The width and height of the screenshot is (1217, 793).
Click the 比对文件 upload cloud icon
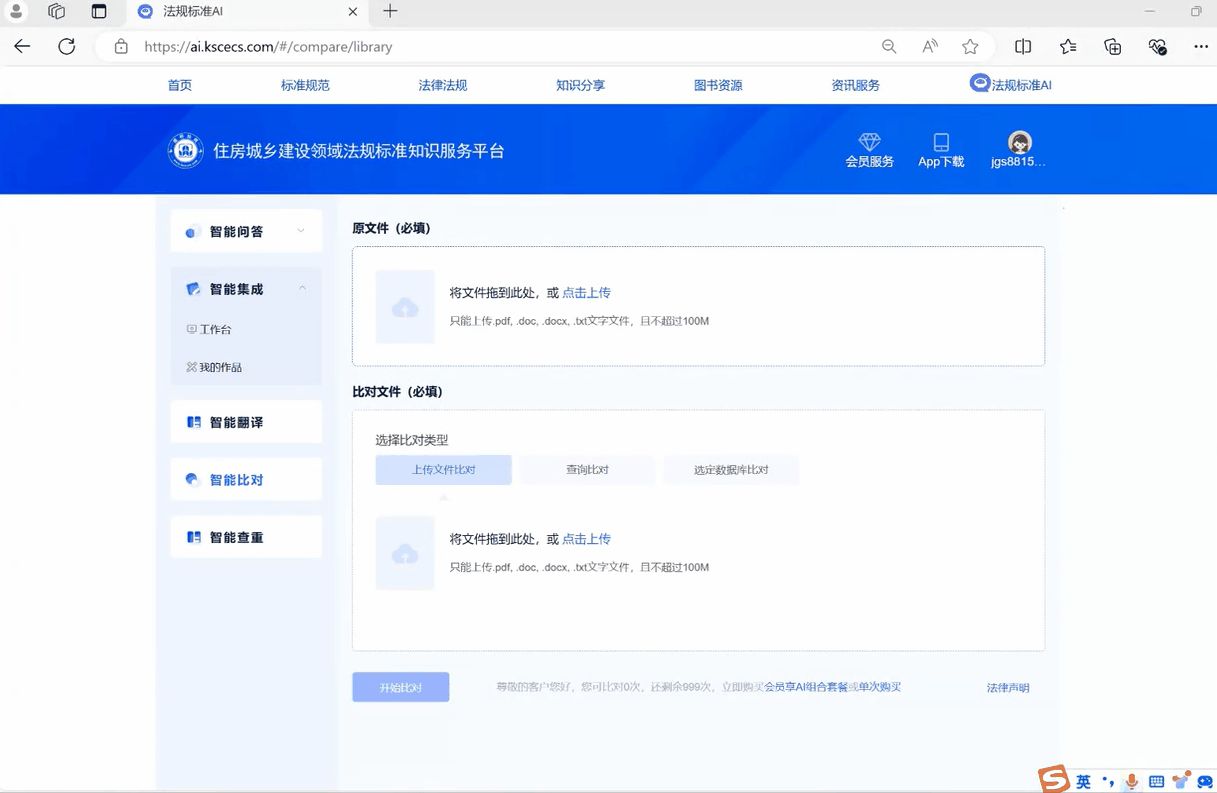(405, 553)
